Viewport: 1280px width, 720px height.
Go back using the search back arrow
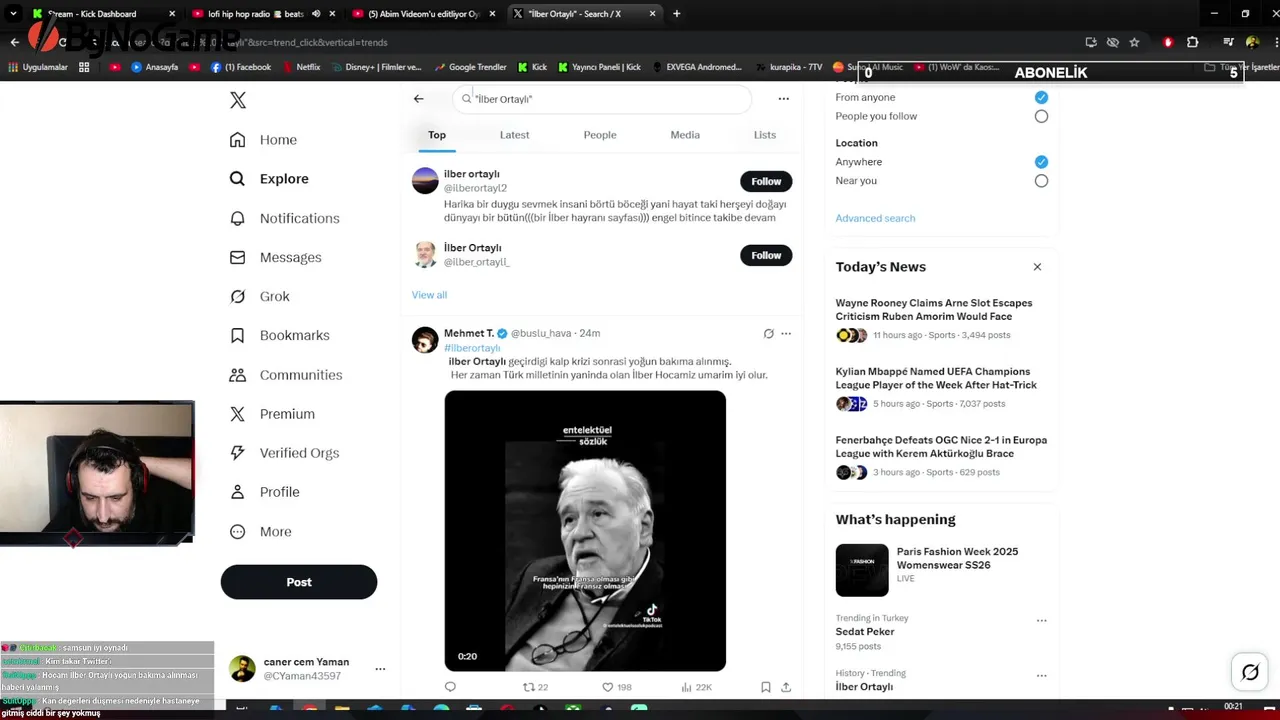click(x=419, y=99)
